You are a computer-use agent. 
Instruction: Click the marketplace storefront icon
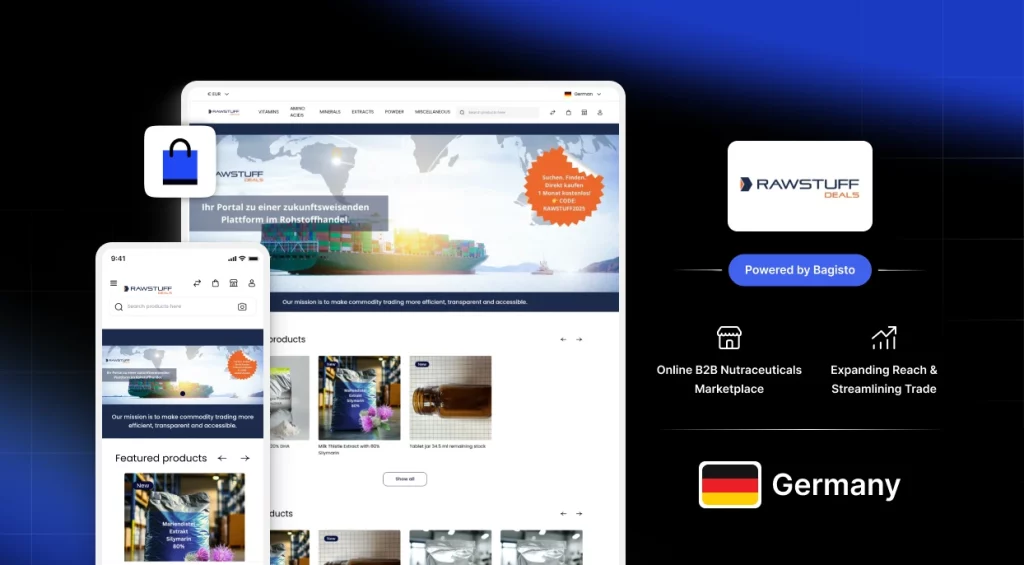click(x=729, y=338)
